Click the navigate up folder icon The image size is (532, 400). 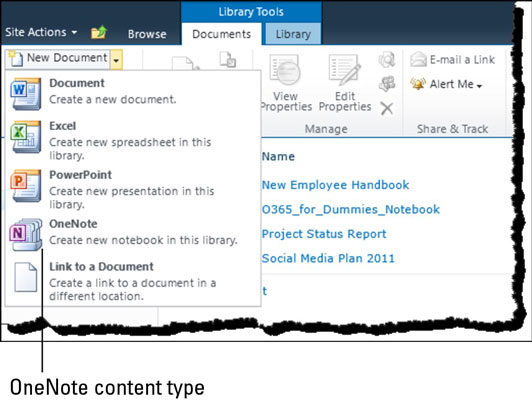[x=99, y=33]
